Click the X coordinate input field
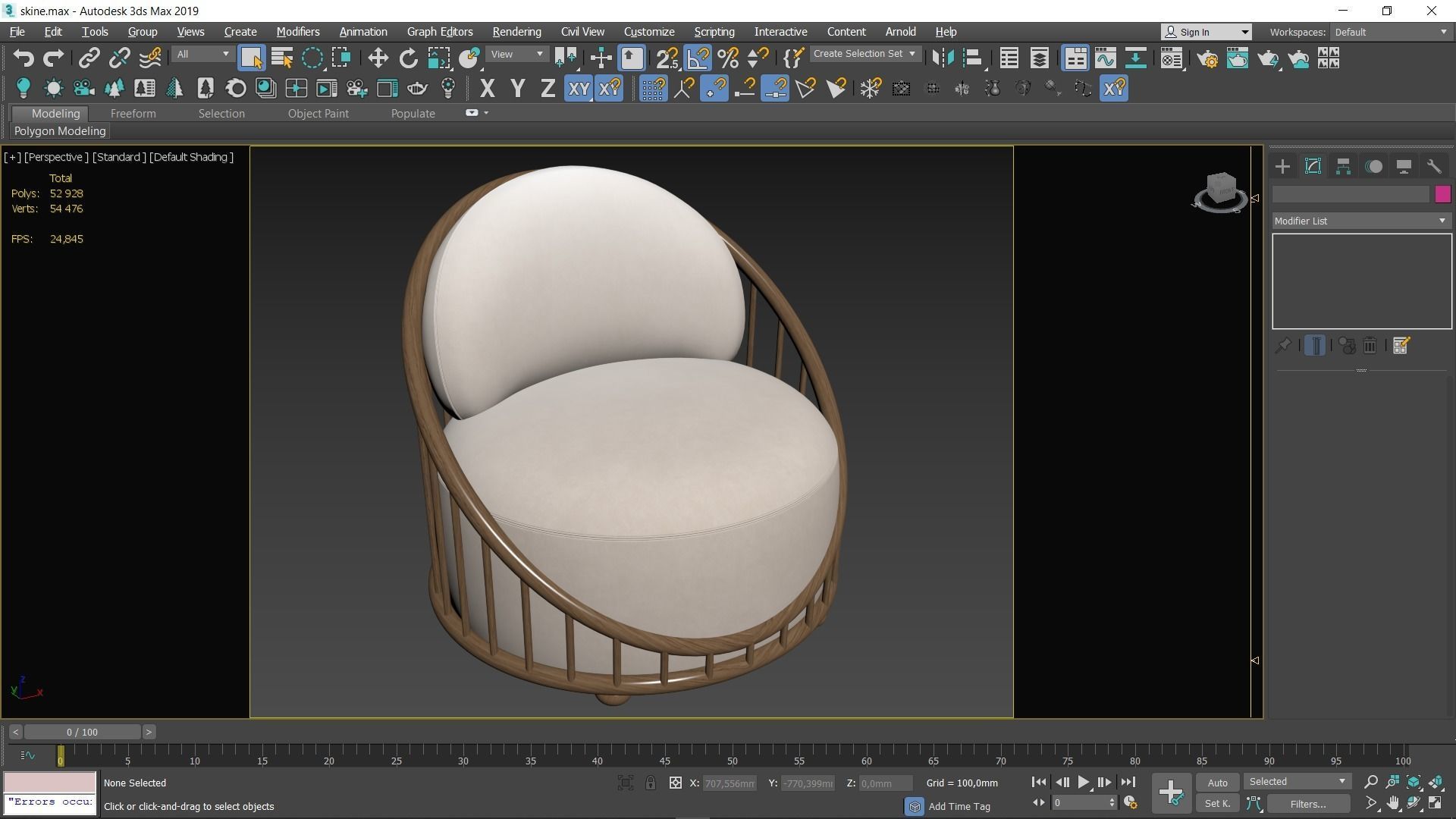 730,783
